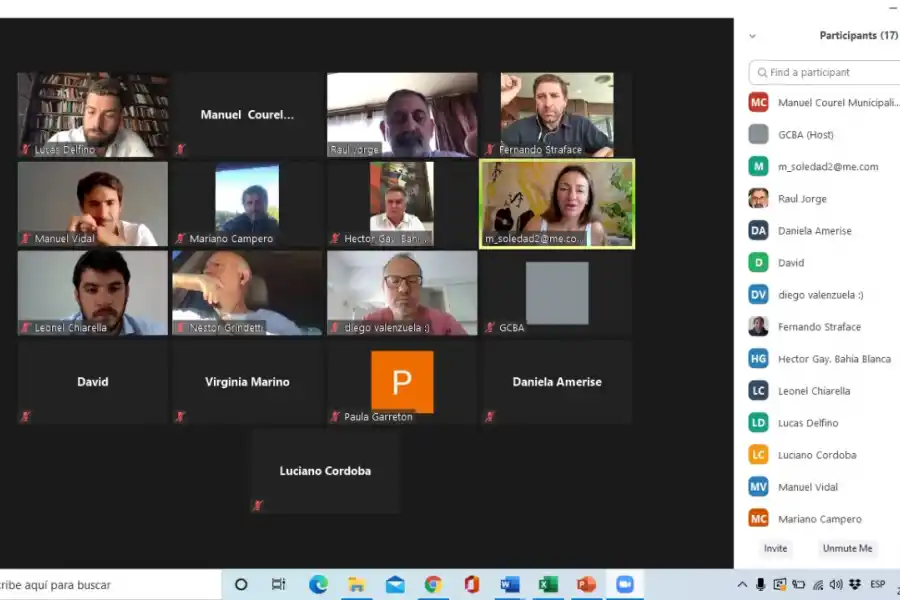Select GCBA (Host) in the participants list

click(805, 135)
